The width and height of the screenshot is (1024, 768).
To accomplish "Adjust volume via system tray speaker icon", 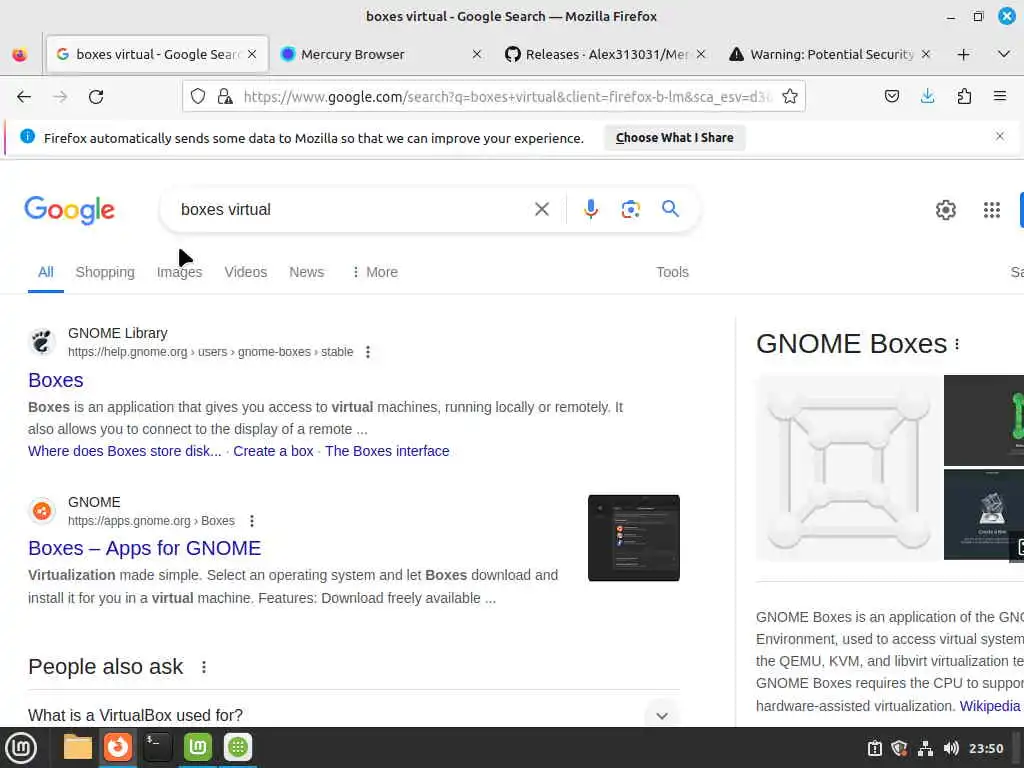I will pos(951,748).
